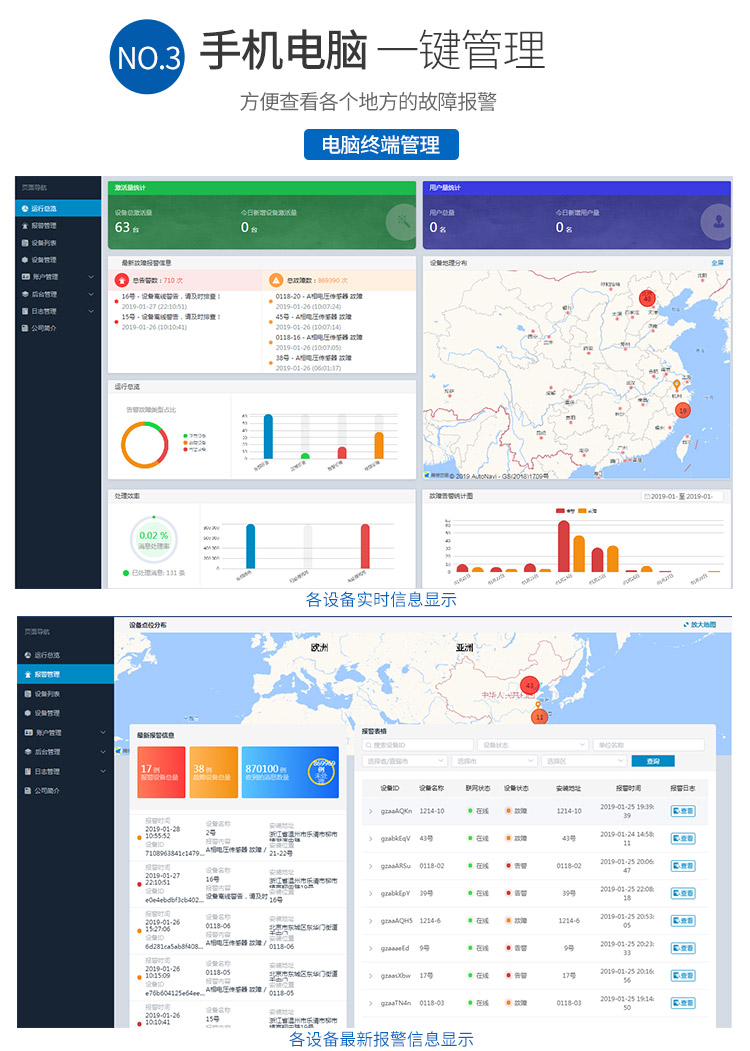Open 公司简介 in the lower sidebar
This screenshot has width=750, height=1051.
[47, 790]
